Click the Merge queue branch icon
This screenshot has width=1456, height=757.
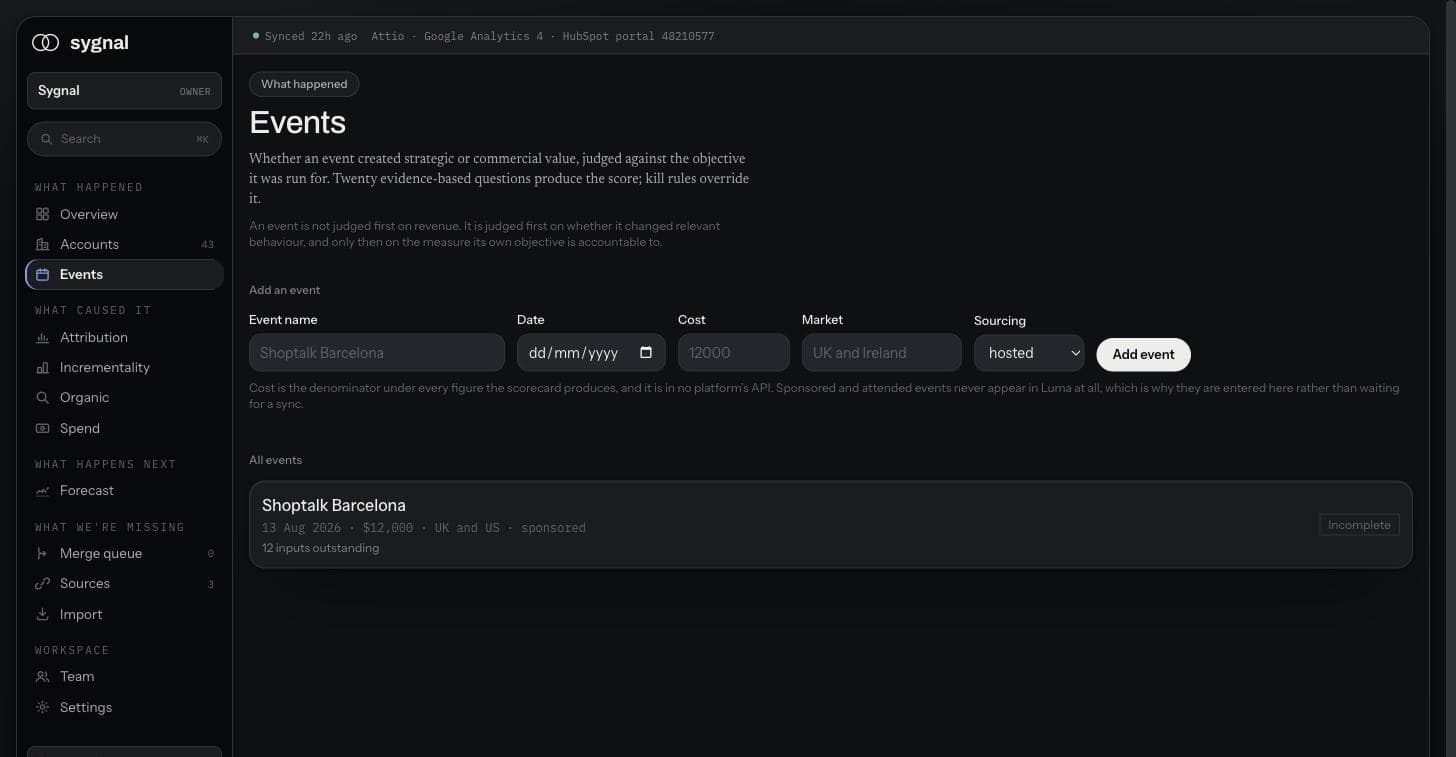(42, 554)
